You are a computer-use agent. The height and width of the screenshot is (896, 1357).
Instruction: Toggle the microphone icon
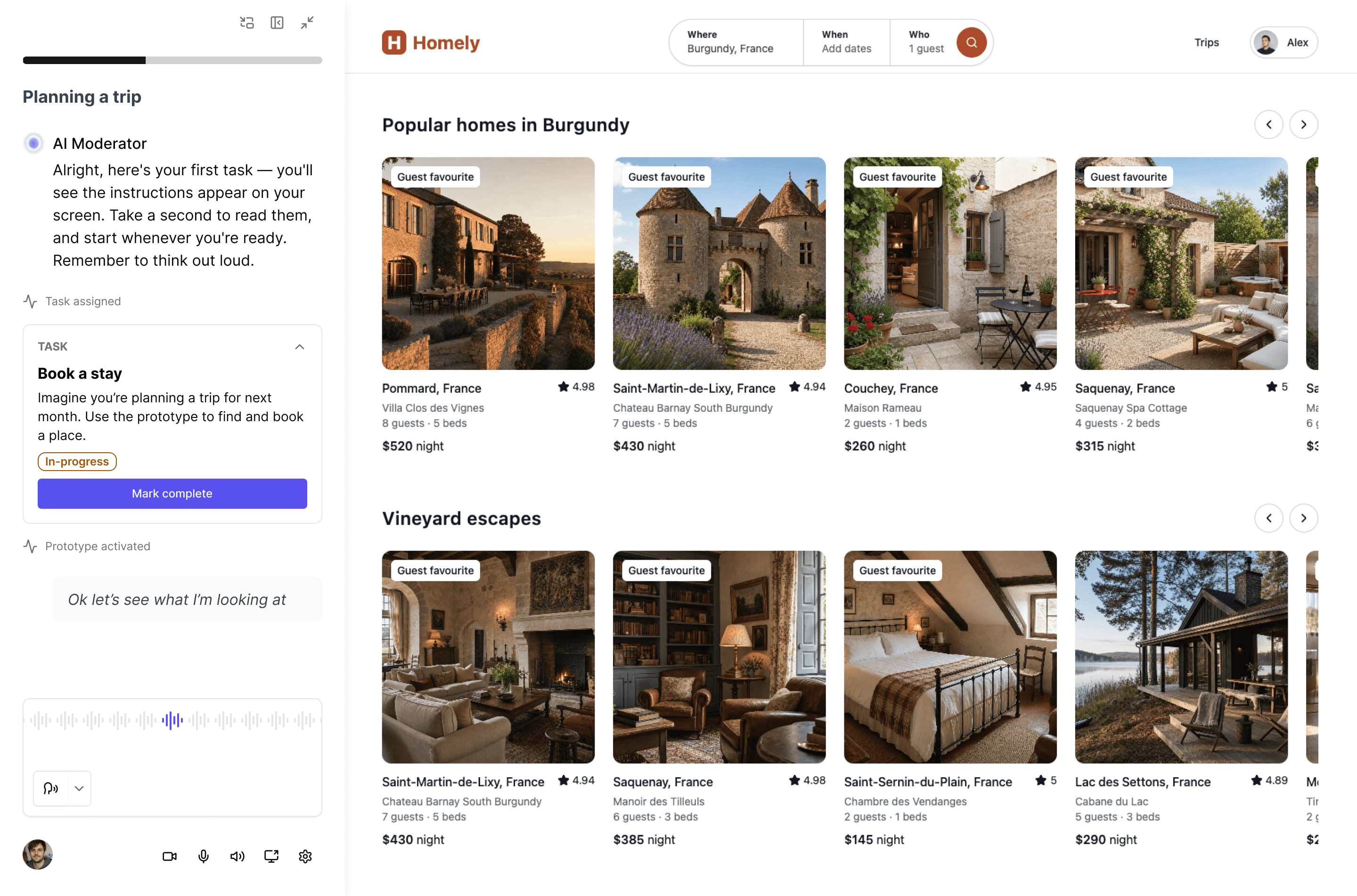pyautogui.click(x=204, y=856)
